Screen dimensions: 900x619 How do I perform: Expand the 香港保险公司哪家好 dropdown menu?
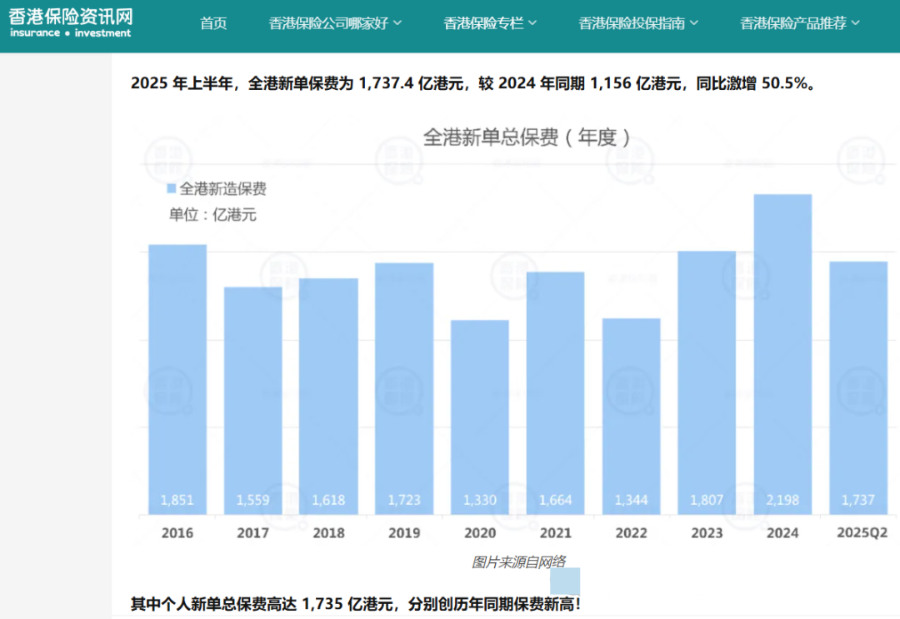coord(335,23)
